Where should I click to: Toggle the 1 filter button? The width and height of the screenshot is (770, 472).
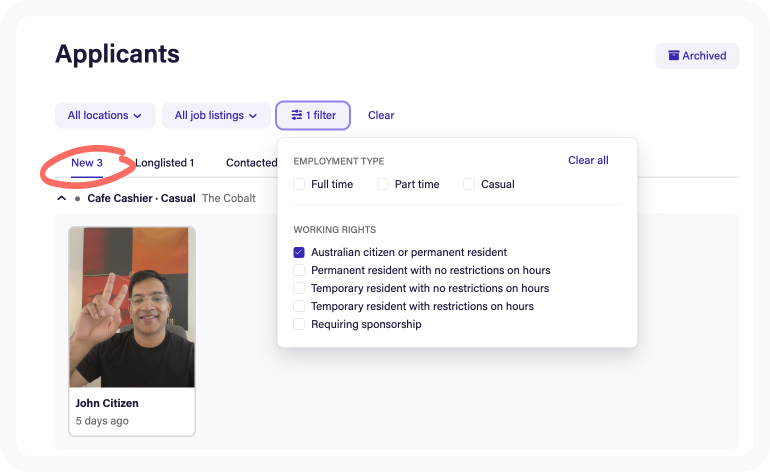313,115
